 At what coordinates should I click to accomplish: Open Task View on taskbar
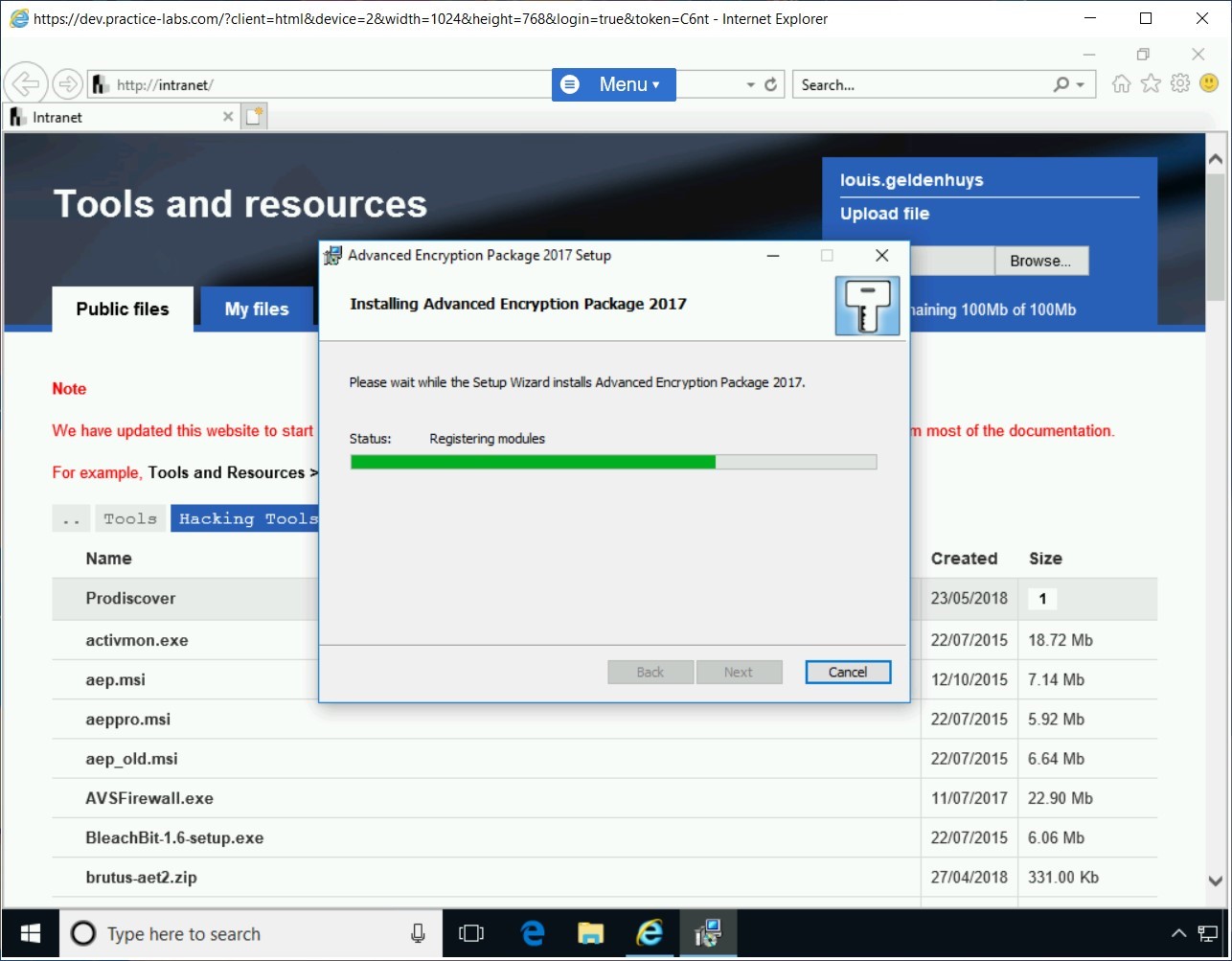471,933
